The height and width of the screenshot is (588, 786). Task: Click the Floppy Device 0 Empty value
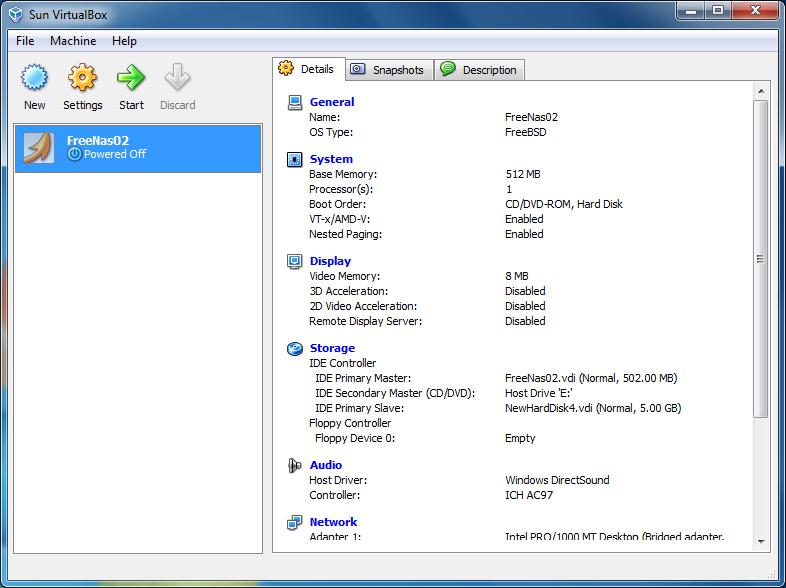pos(520,438)
